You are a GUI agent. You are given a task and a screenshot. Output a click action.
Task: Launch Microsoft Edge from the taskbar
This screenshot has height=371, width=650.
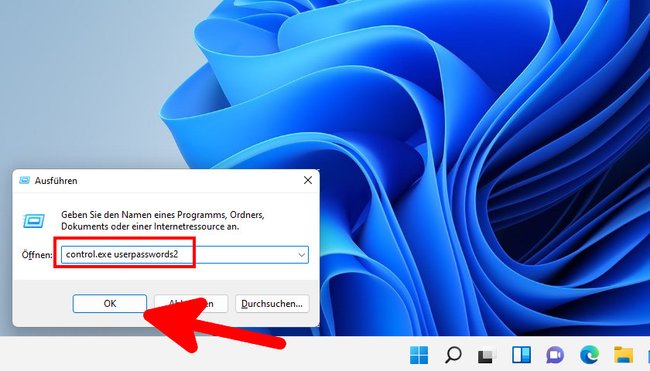[x=589, y=355]
